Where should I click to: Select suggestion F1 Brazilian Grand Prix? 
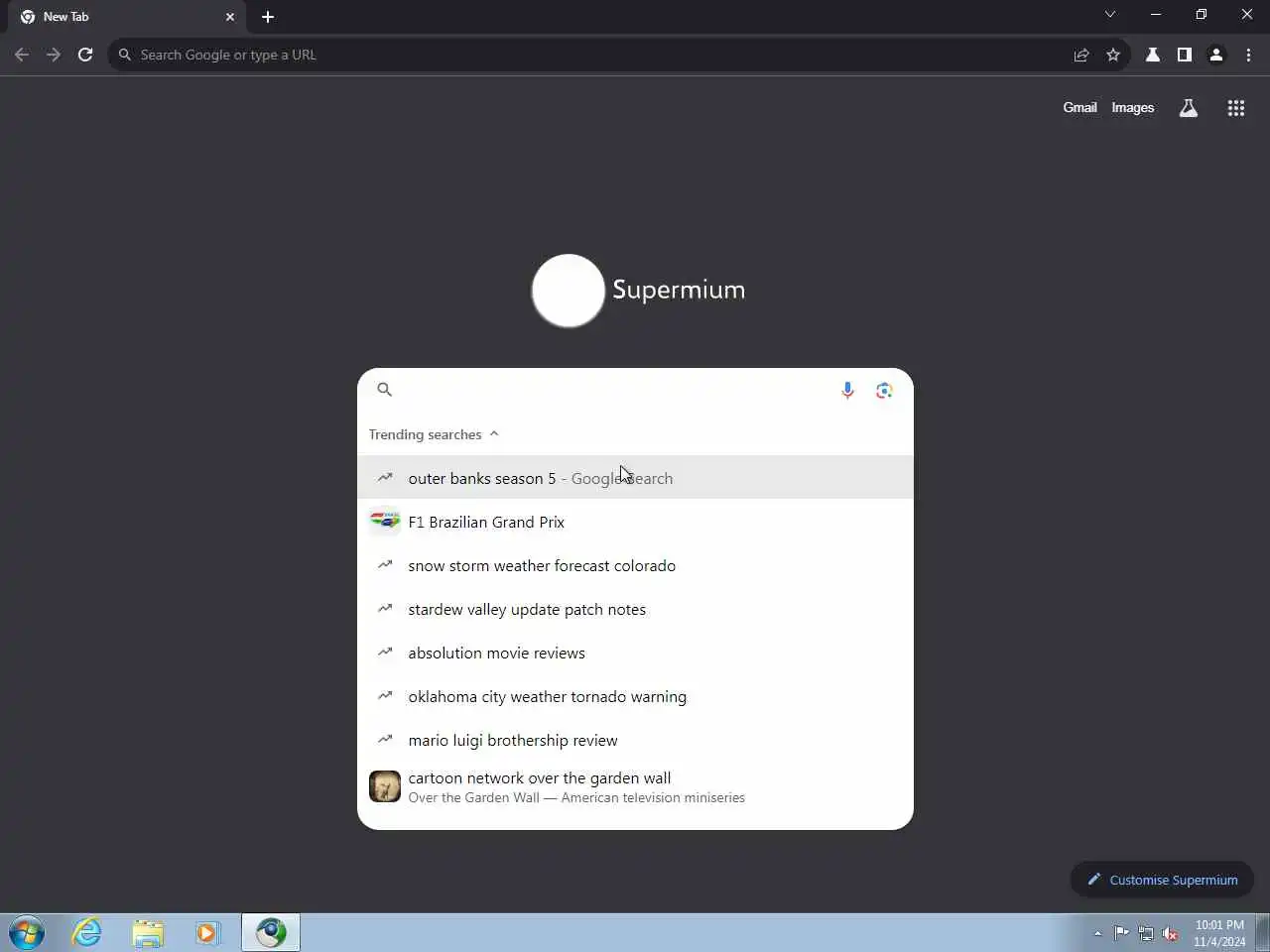tap(635, 522)
